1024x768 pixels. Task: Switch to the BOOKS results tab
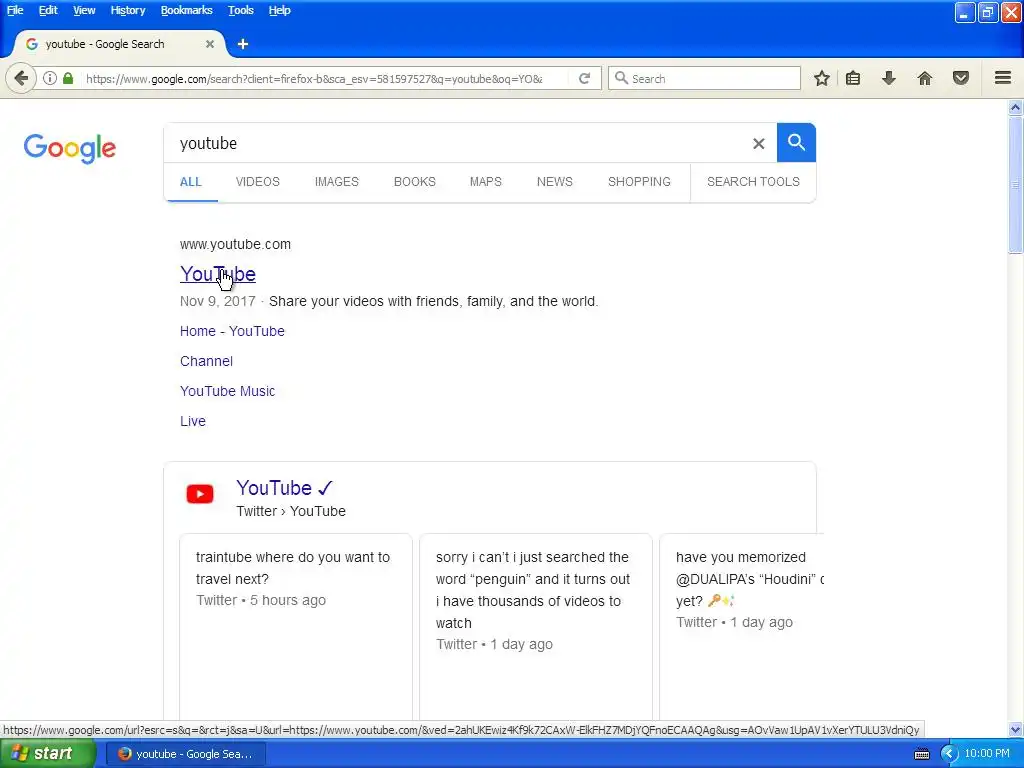(x=414, y=182)
